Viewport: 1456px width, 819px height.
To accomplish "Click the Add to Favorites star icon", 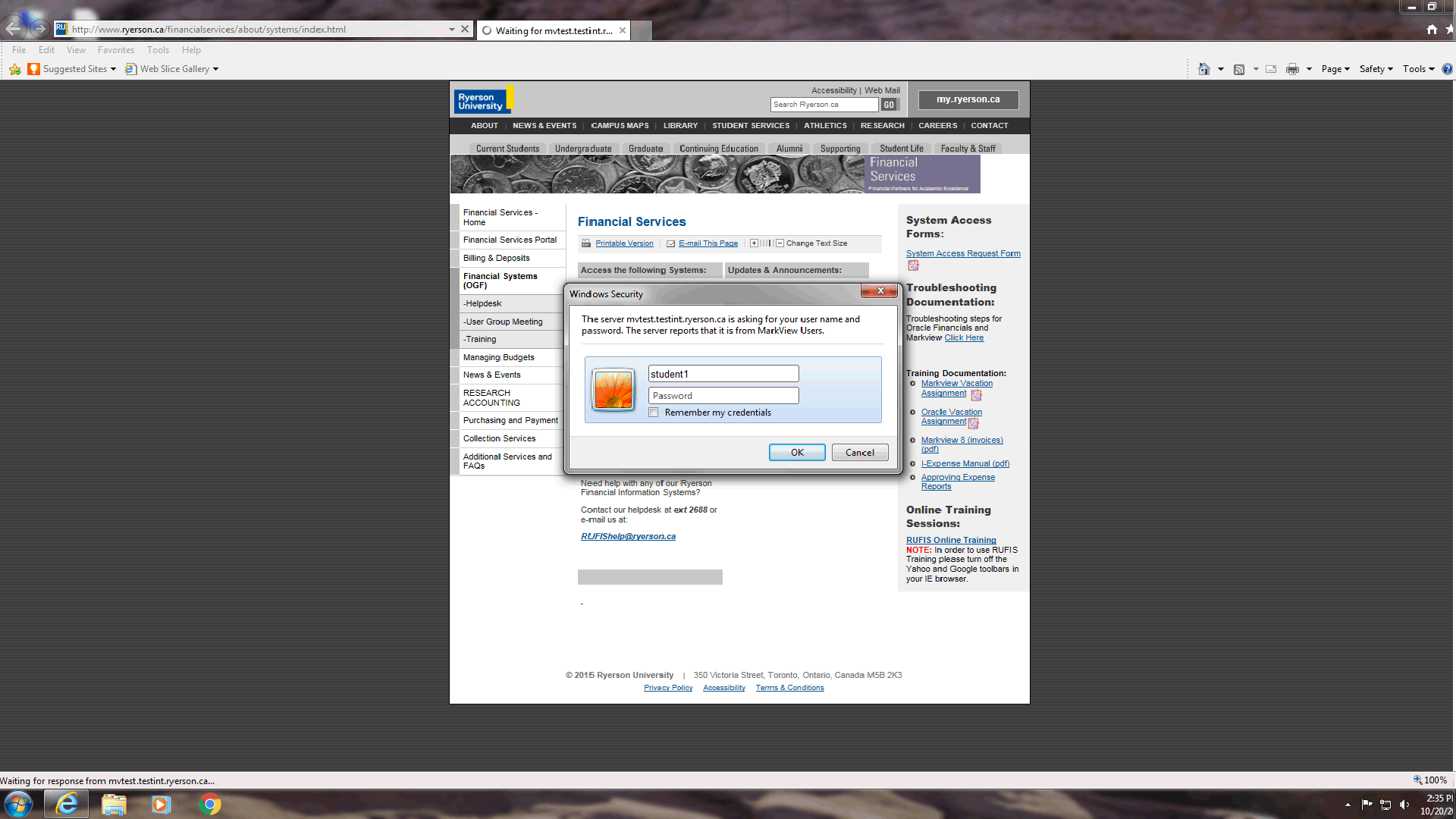I will point(15,69).
